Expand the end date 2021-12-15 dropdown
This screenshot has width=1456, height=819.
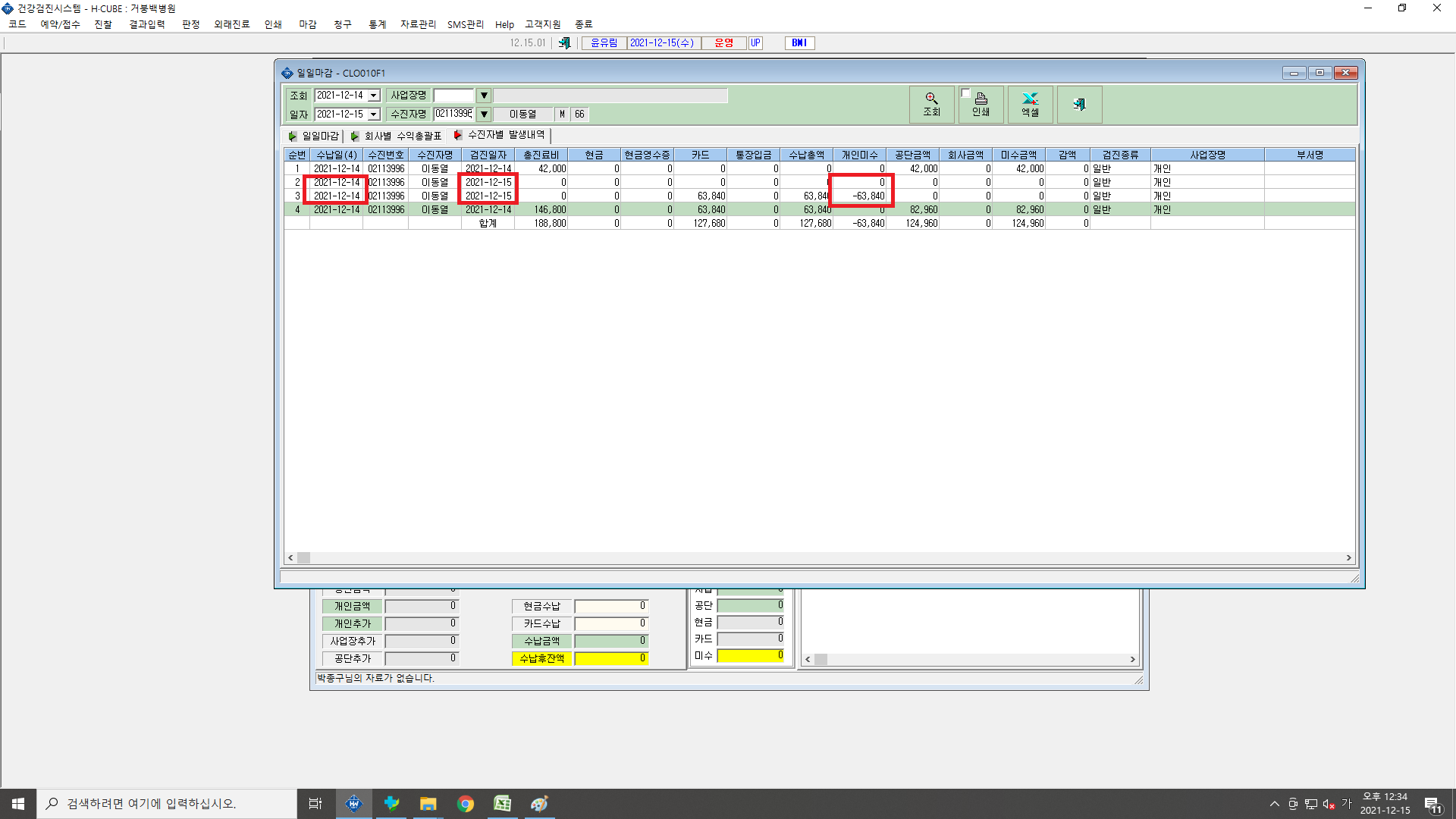click(374, 115)
